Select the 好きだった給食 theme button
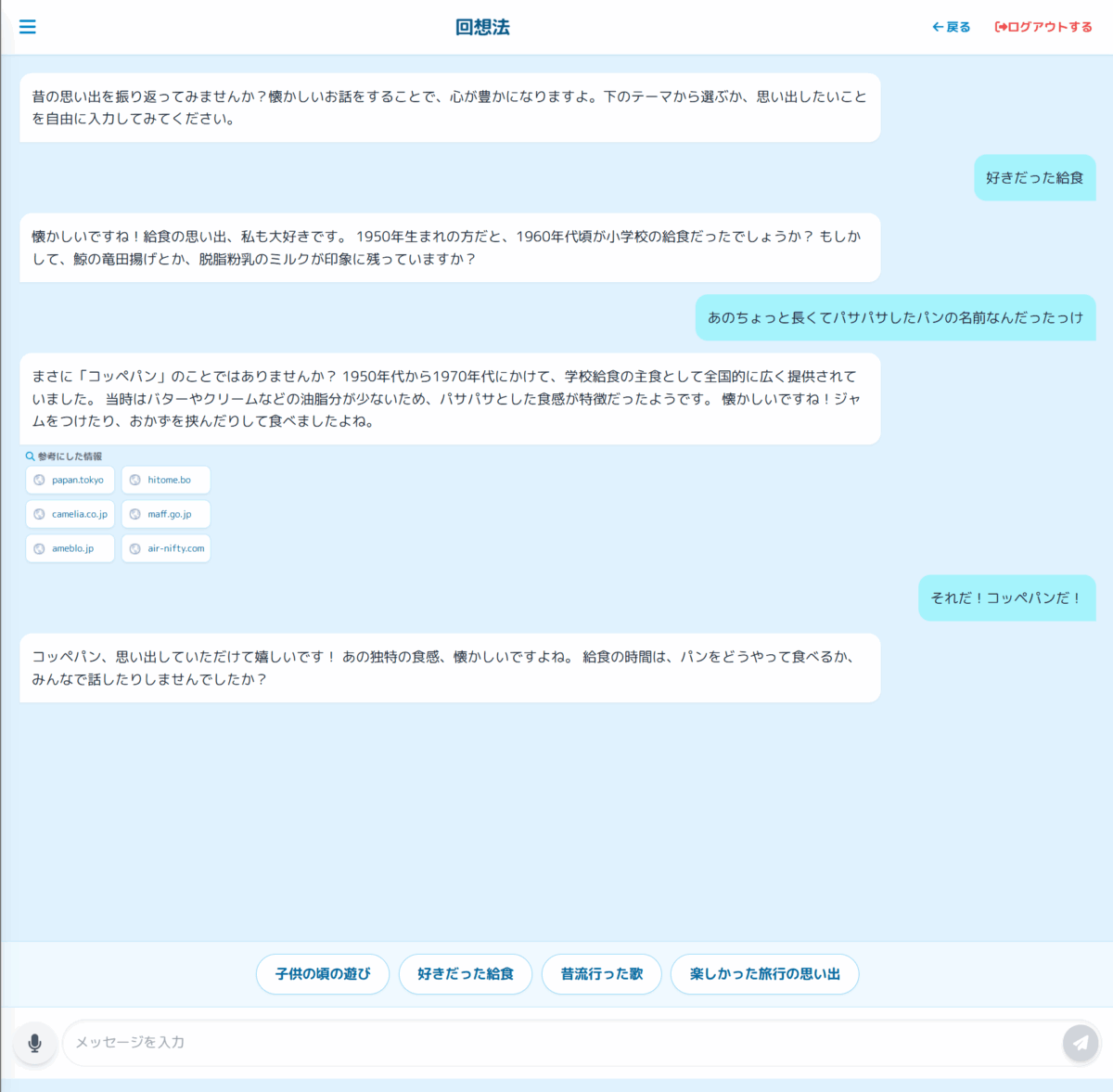 (x=465, y=974)
